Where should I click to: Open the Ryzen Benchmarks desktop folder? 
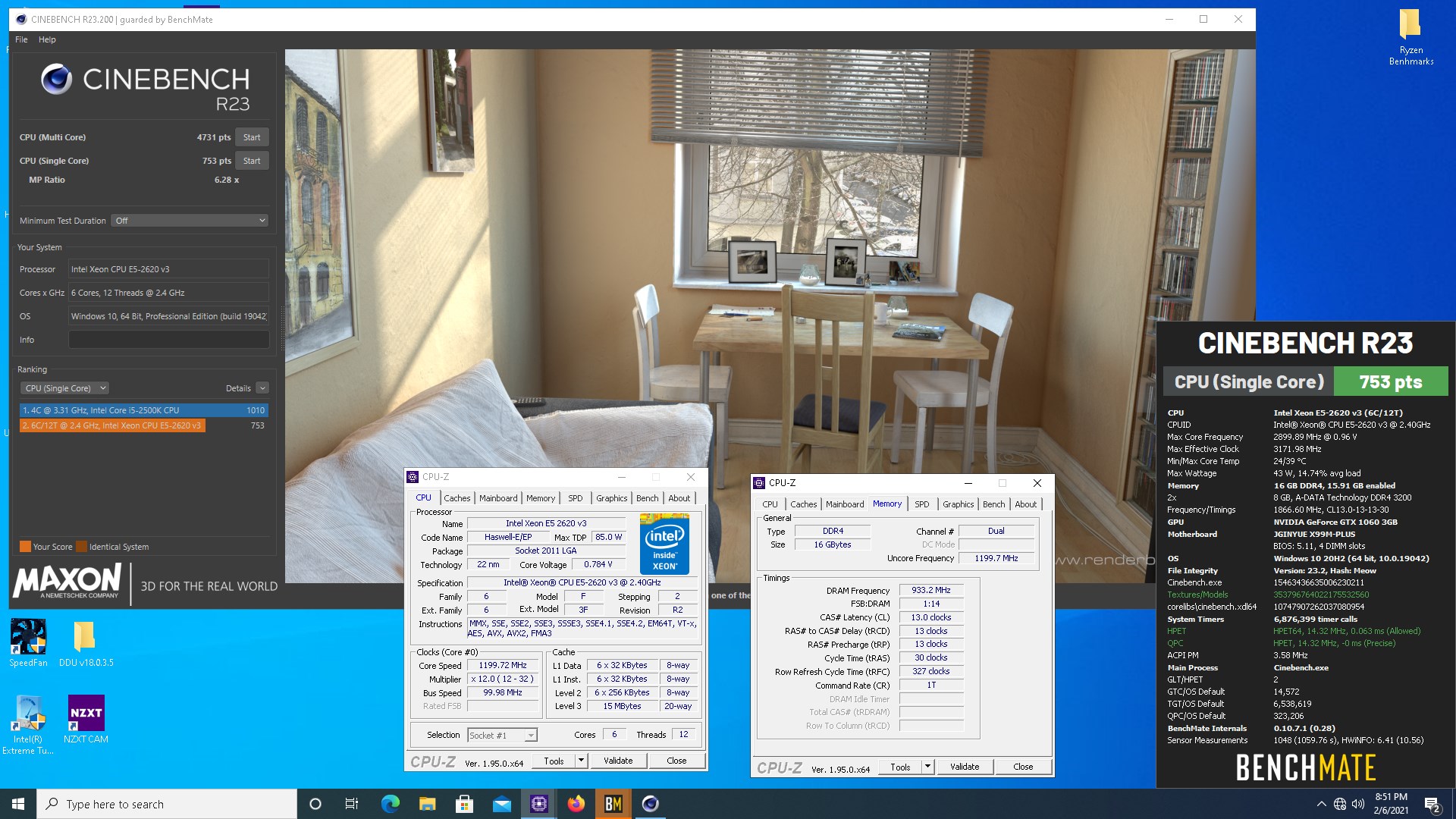(x=1410, y=37)
